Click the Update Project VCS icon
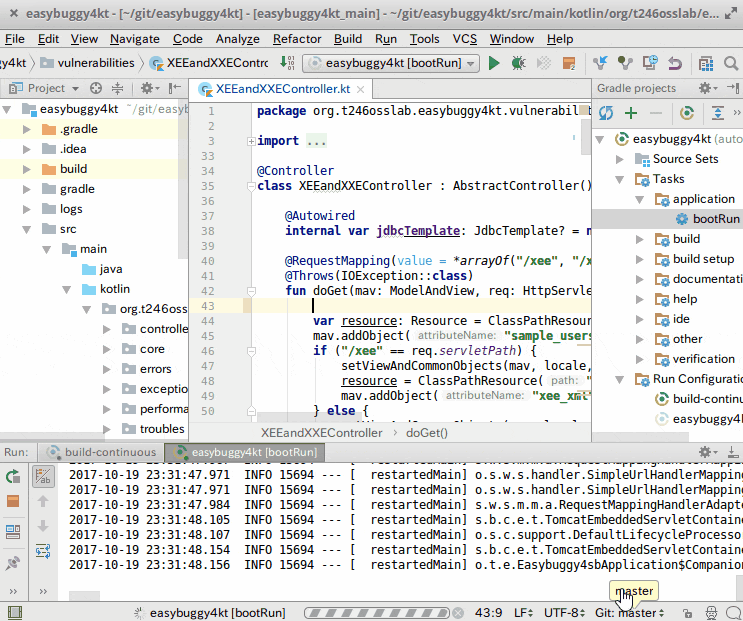This screenshot has height=621, width=743. (x=600, y=63)
